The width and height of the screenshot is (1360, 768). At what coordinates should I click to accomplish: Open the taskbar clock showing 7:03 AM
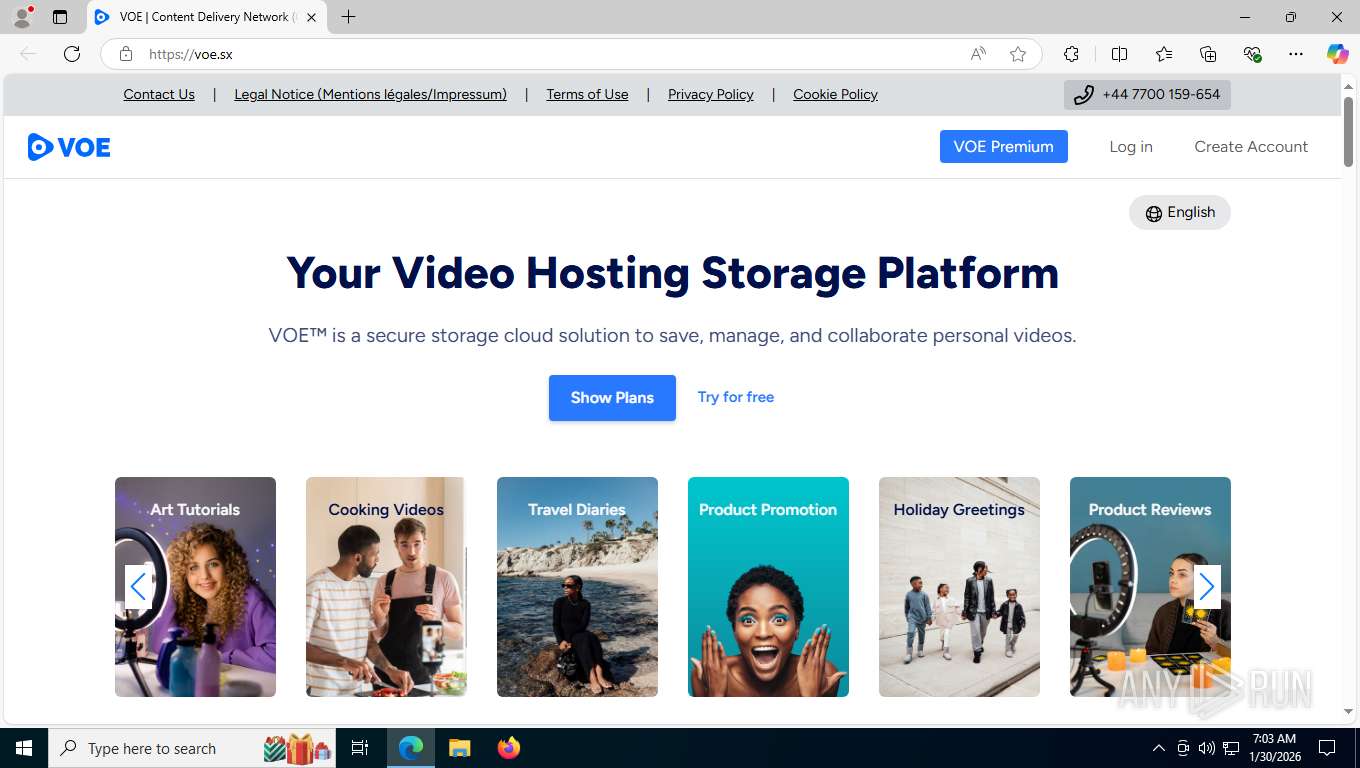tap(1274, 748)
